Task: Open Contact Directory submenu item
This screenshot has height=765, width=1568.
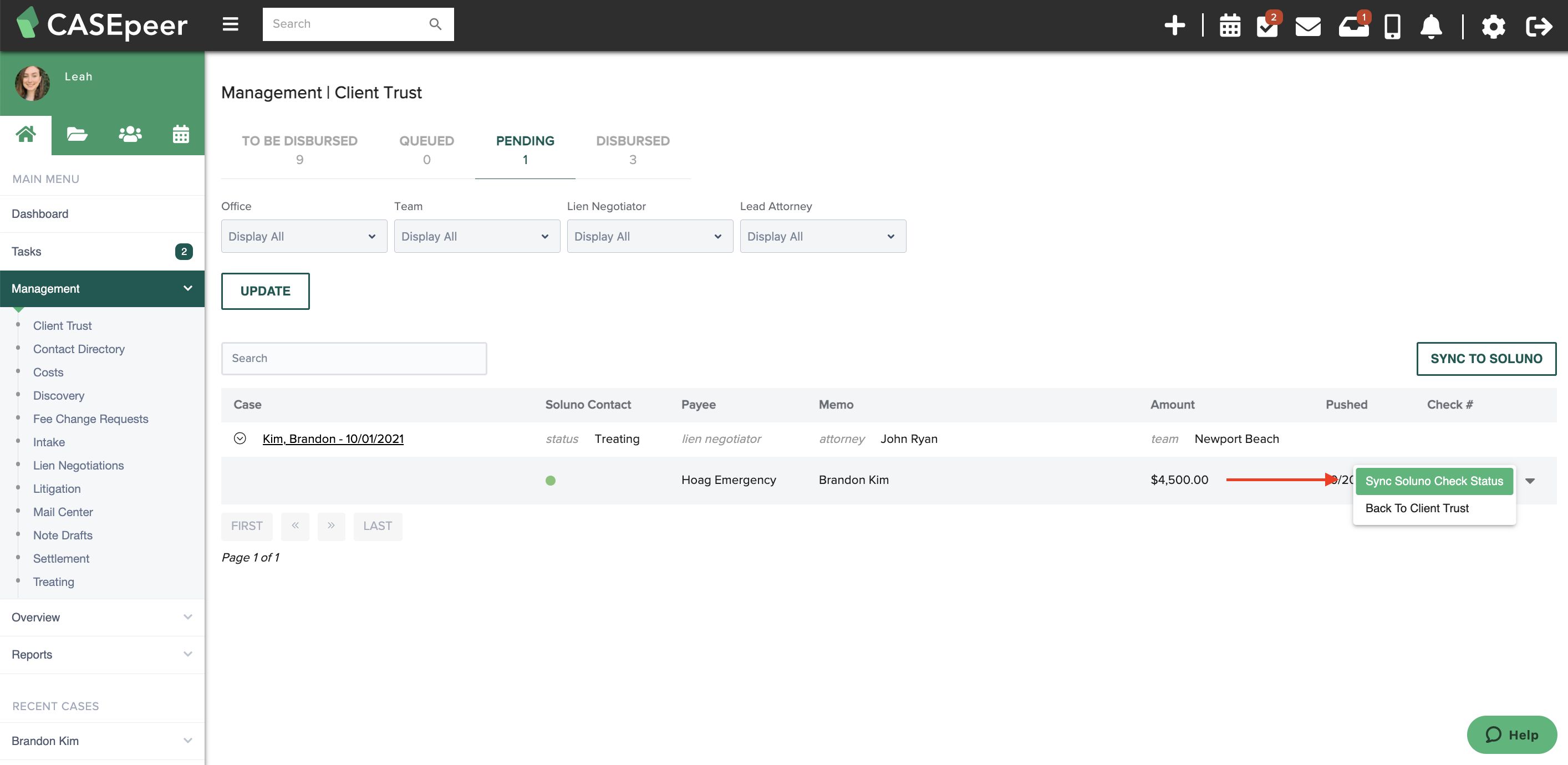Action: [79, 349]
